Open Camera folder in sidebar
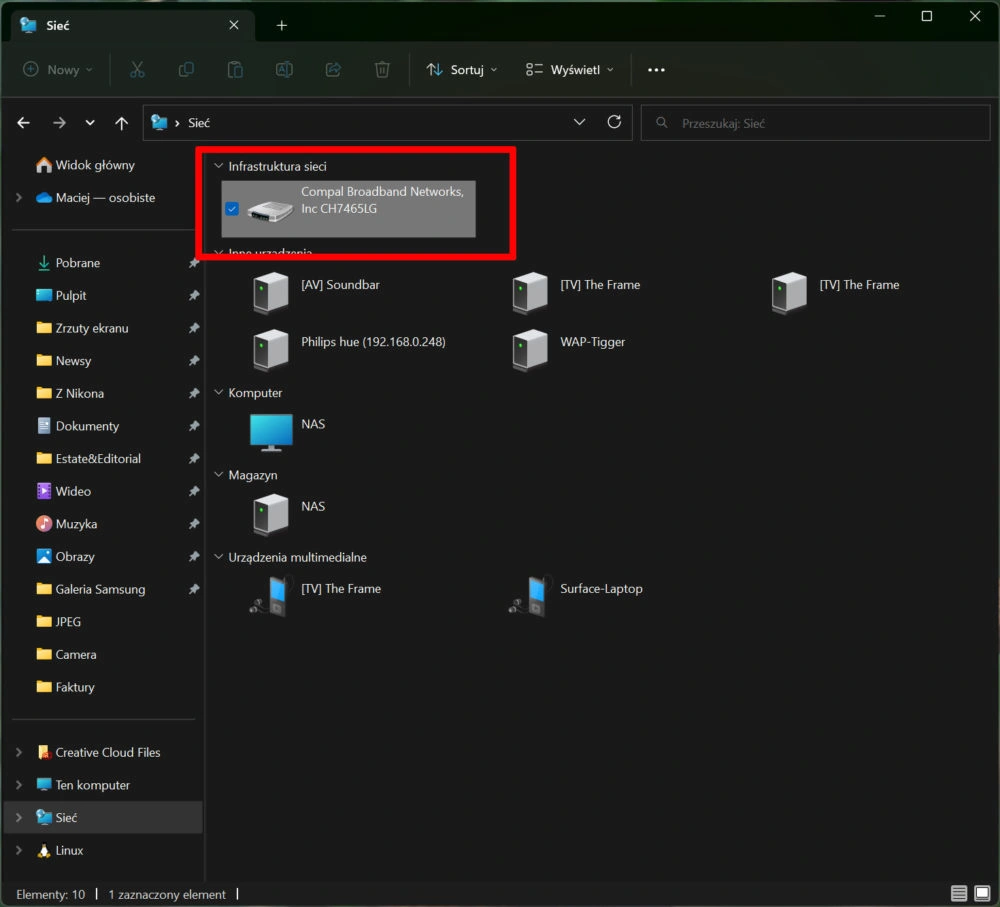This screenshot has width=1000, height=907. click(75, 654)
